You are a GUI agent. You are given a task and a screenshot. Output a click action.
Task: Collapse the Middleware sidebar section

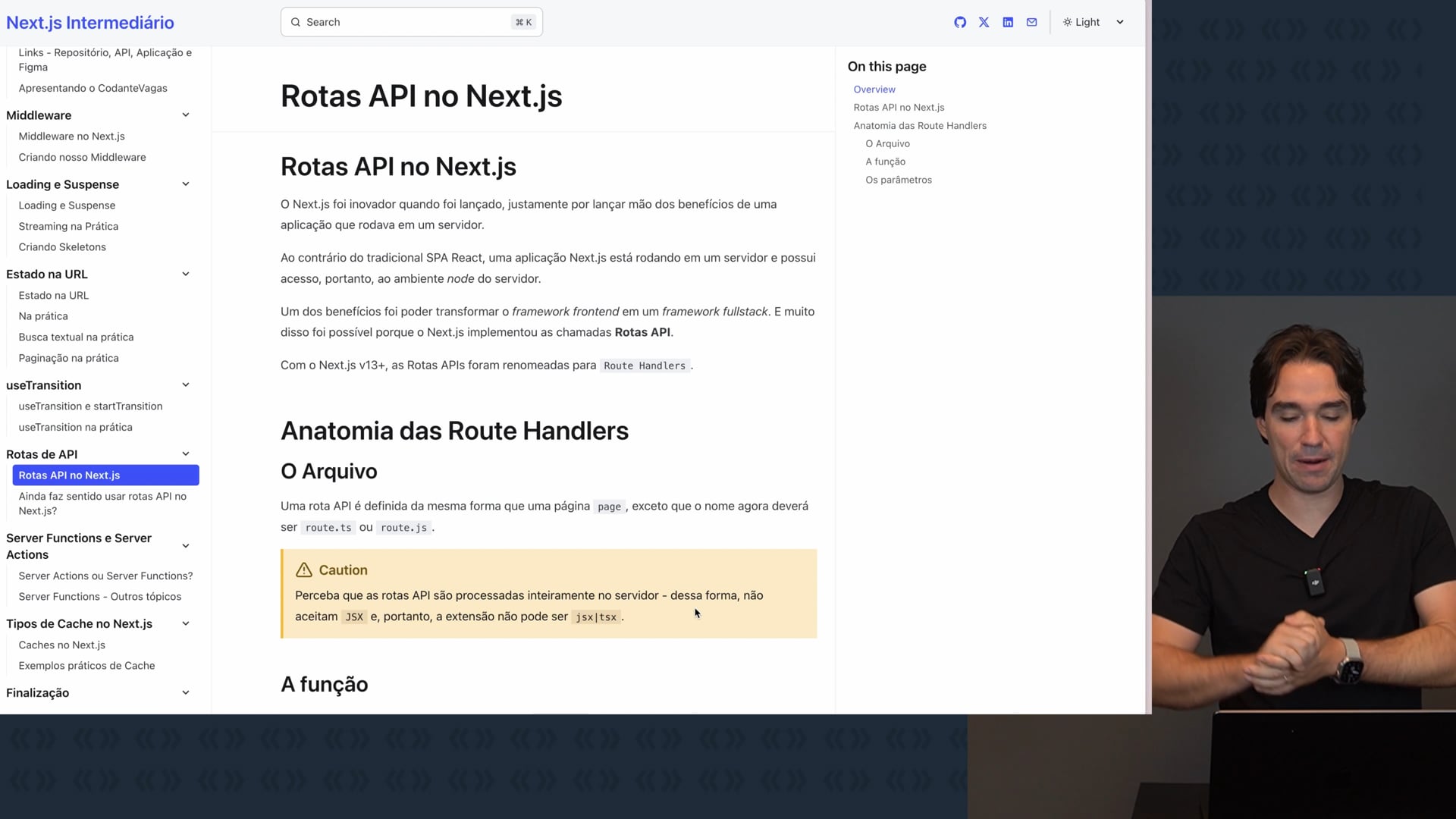coord(186,115)
